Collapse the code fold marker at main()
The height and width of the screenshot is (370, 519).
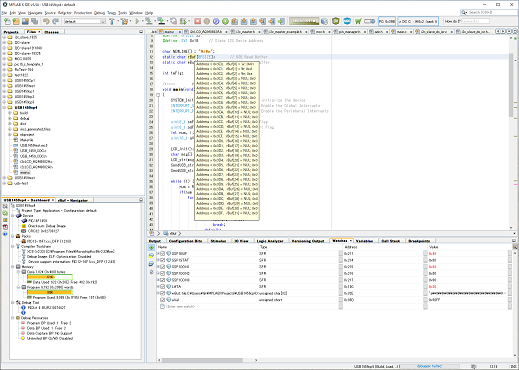[158, 95]
